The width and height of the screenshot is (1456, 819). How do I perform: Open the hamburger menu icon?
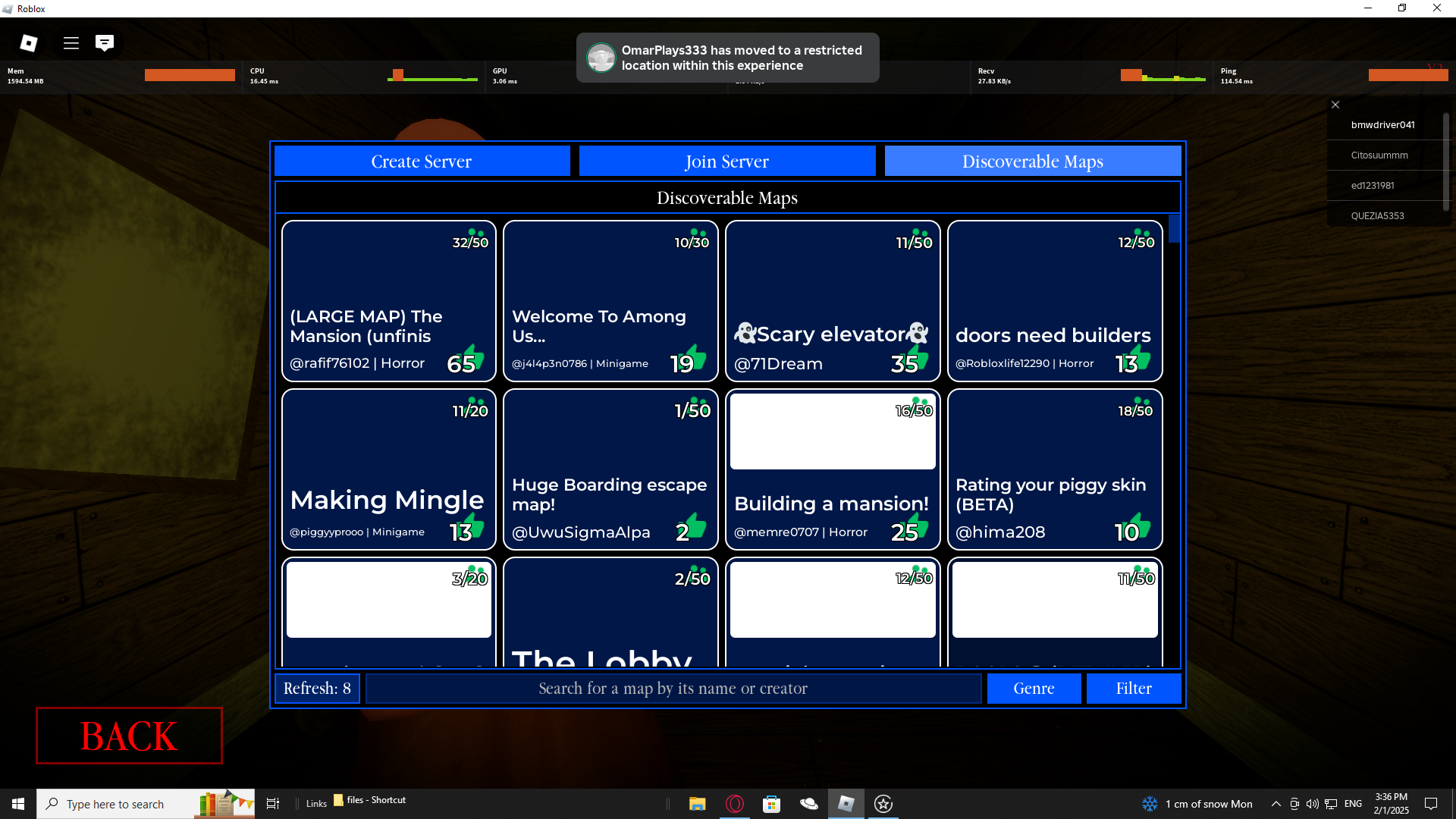[71, 43]
